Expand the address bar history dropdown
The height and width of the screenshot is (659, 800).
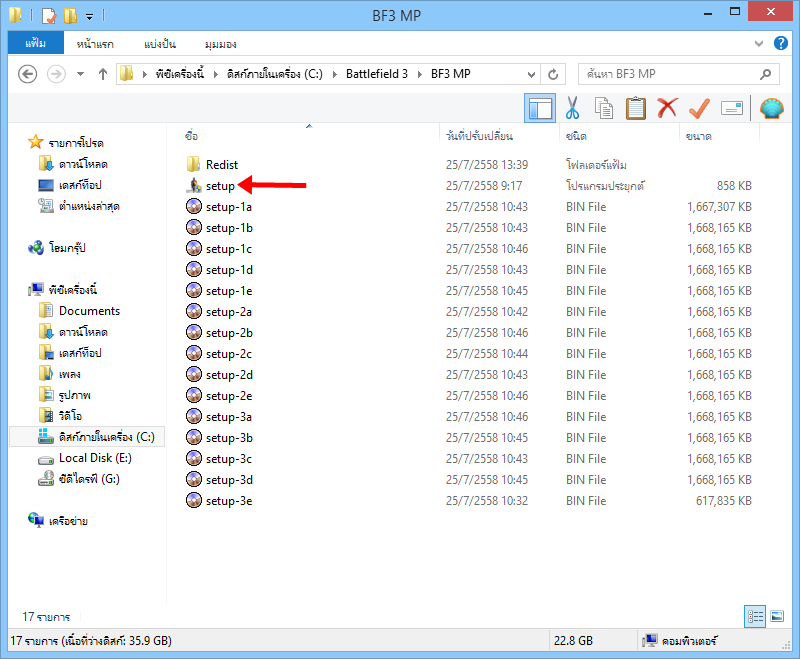[x=531, y=74]
